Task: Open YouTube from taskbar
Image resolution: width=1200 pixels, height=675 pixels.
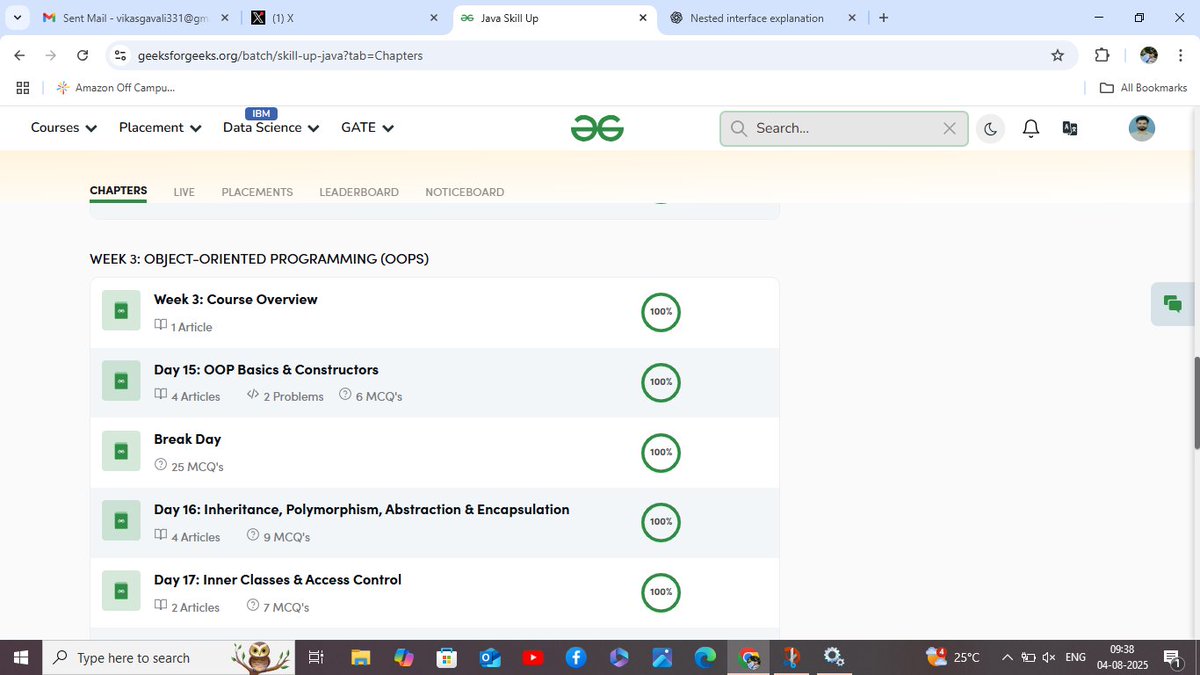Action: 533,658
